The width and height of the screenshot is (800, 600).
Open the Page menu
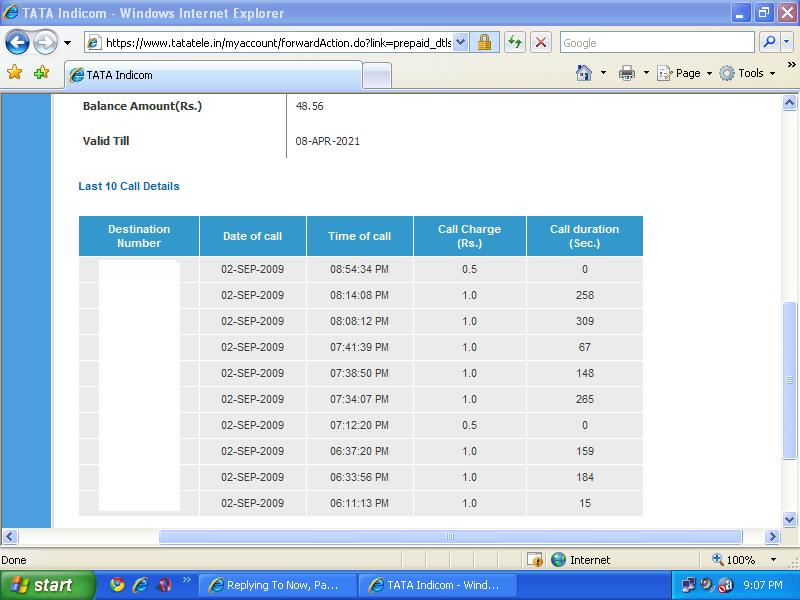point(684,73)
